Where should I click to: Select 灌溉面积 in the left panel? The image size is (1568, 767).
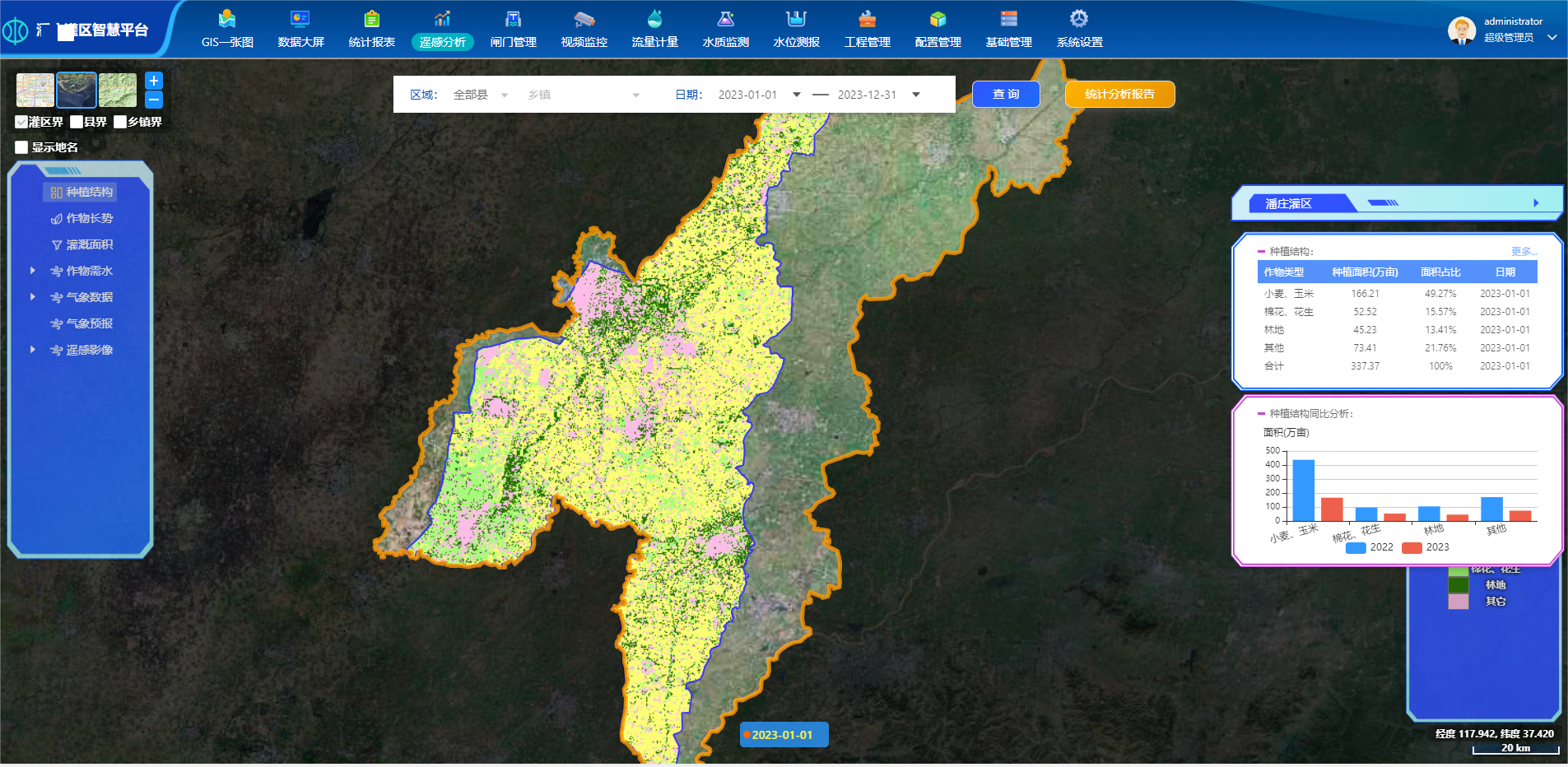point(89,244)
